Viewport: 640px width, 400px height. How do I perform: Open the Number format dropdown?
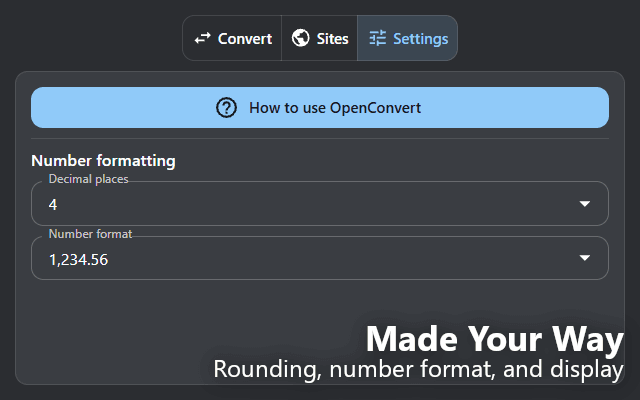pyautogui.click(x=320, y=258)
